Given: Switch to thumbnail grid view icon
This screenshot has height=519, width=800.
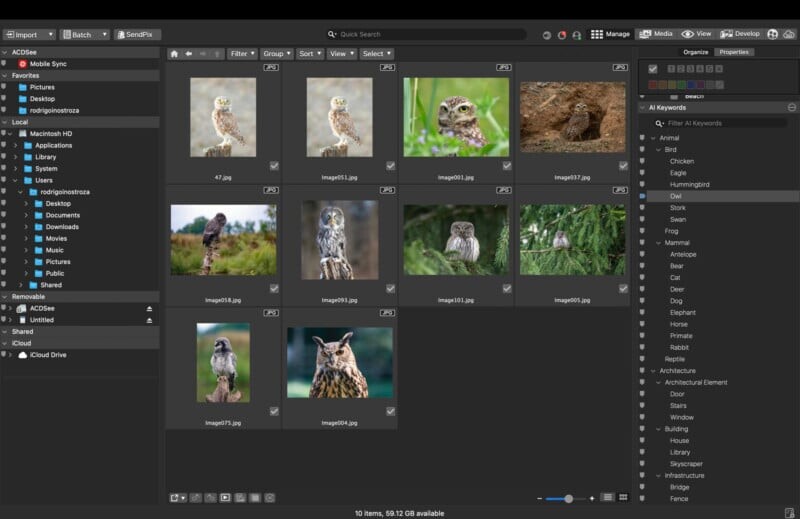Looking at the screenshot, I should tap(623, 497).
